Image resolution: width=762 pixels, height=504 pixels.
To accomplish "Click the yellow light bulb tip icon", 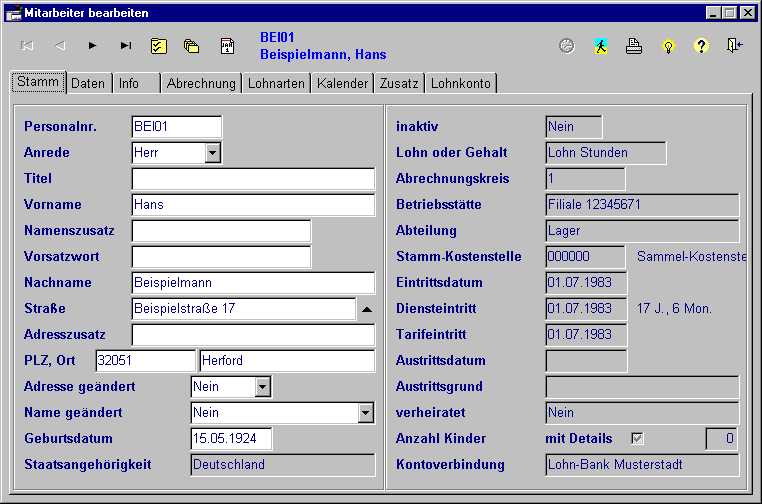I will click(668, 46).
